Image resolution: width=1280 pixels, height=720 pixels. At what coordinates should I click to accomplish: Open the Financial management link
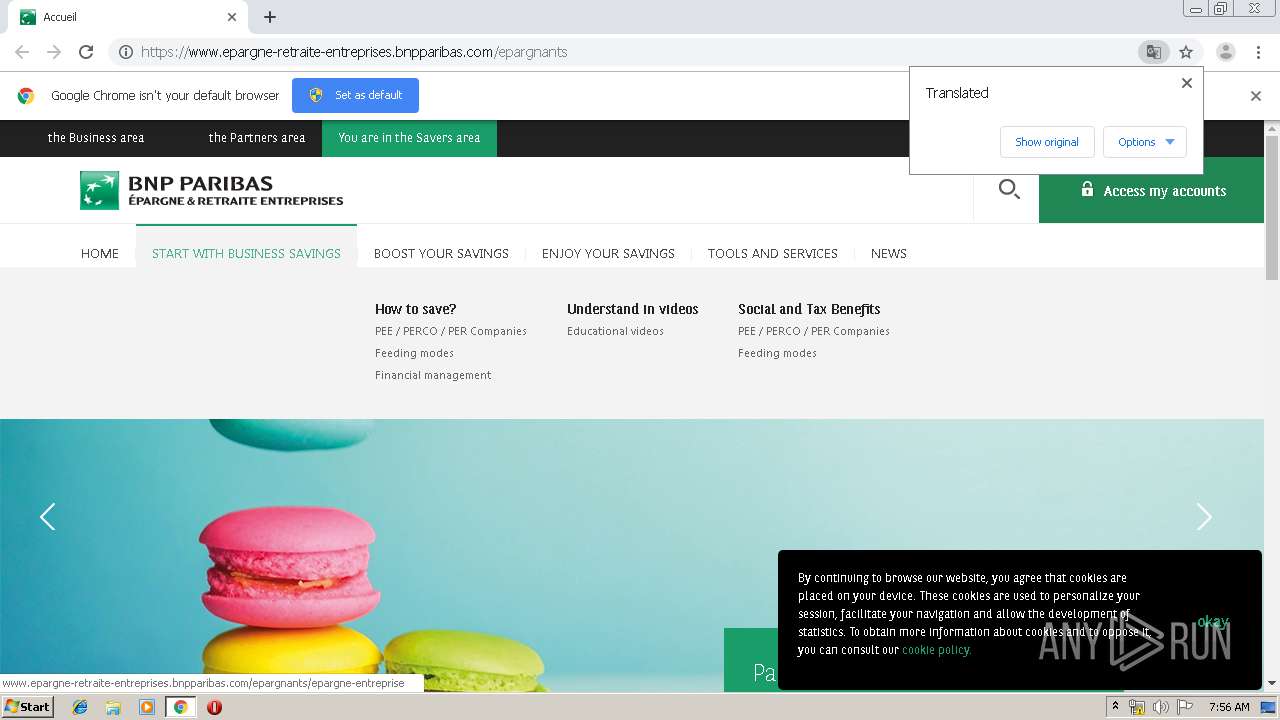point(433,375)
